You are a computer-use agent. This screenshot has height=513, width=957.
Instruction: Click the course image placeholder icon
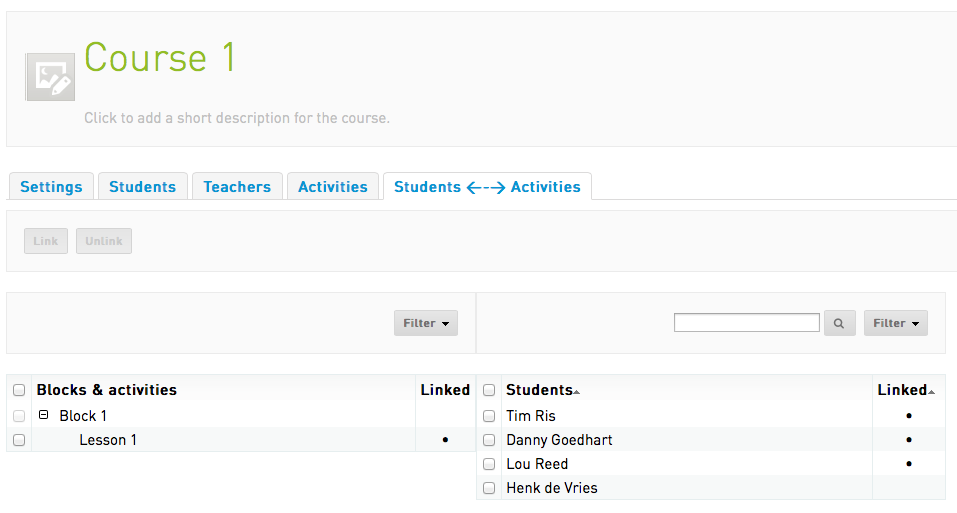50,77
